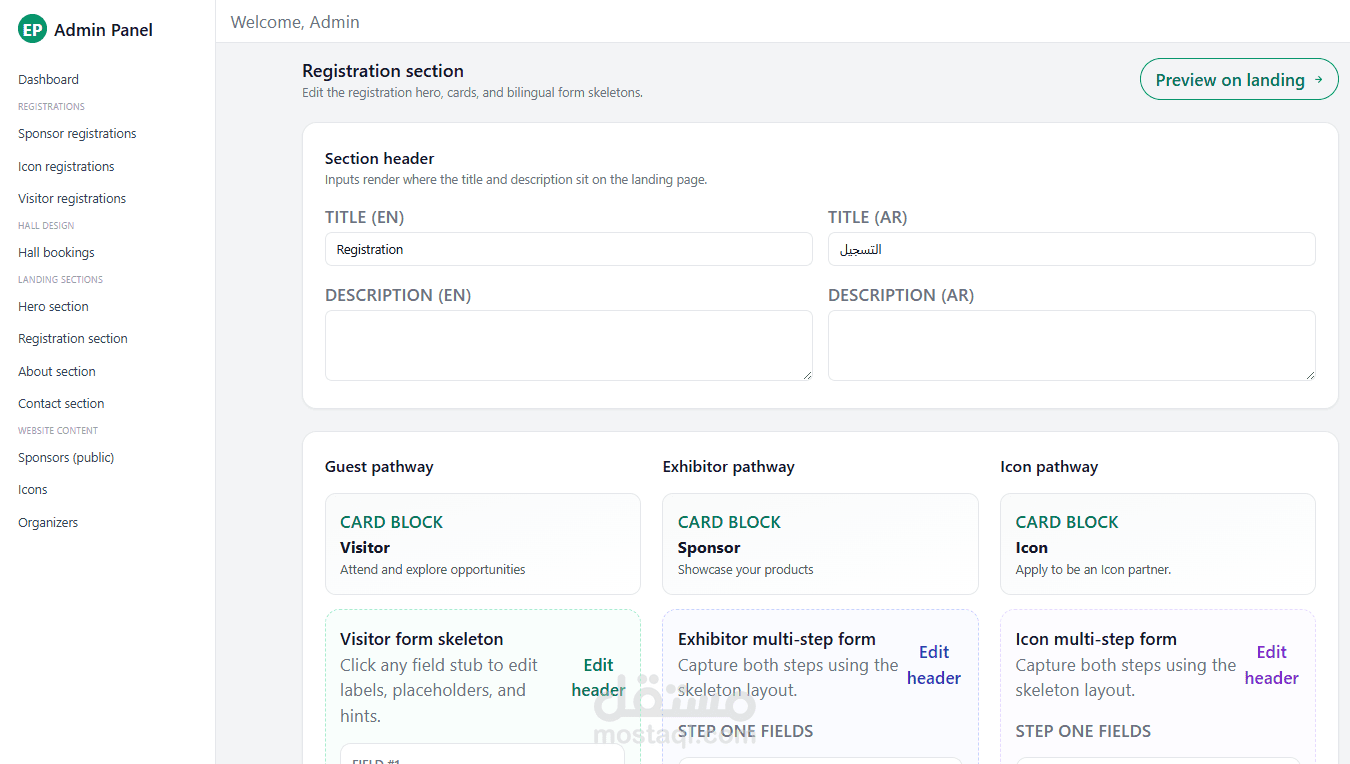Viewport: 1350px width, 764px height.
Task: Open the Dashboard page
Action: click(x=48, y=79)
